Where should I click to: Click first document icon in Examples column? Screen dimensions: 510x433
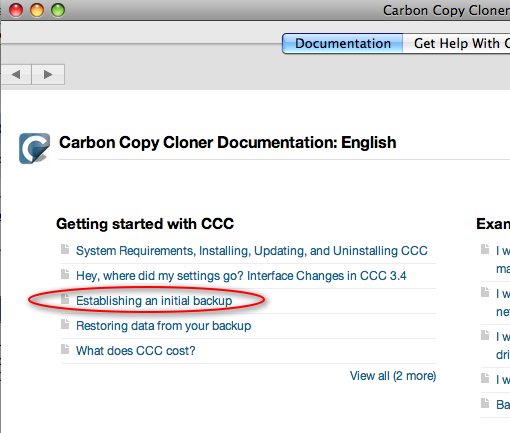pyautogui.click(x=485, y=249)
